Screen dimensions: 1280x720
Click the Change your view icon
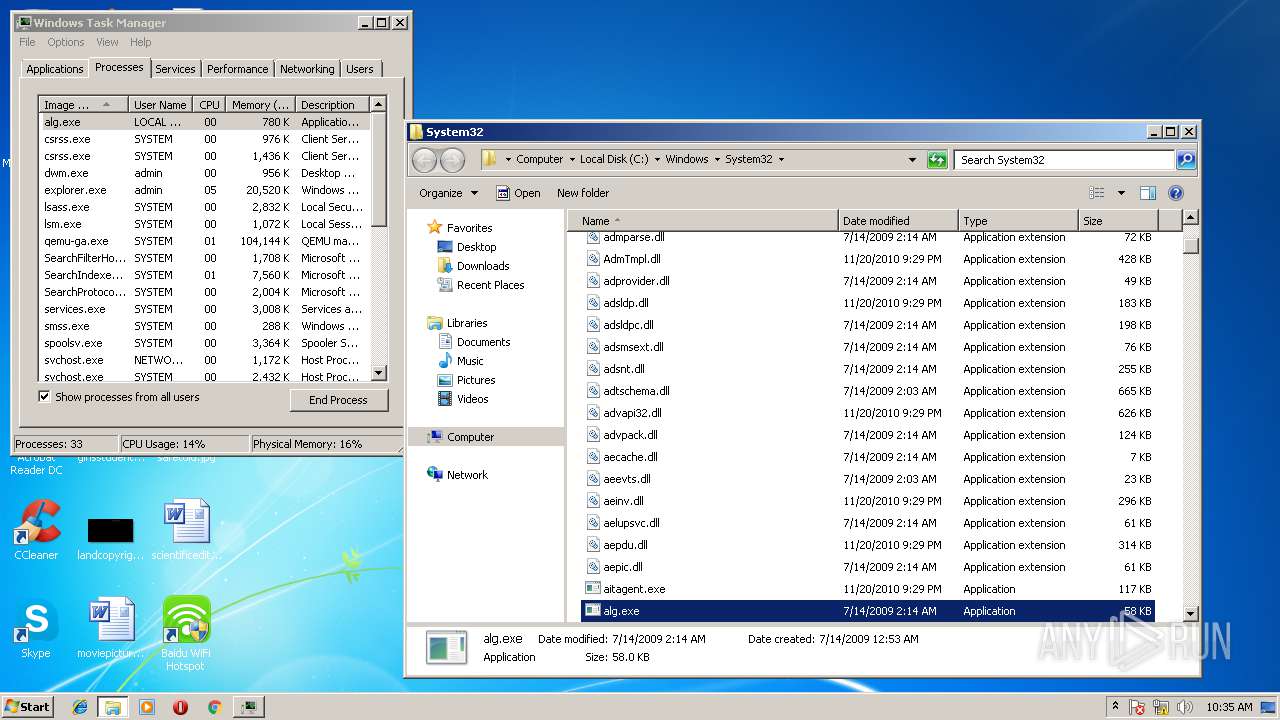point(1097,193)
